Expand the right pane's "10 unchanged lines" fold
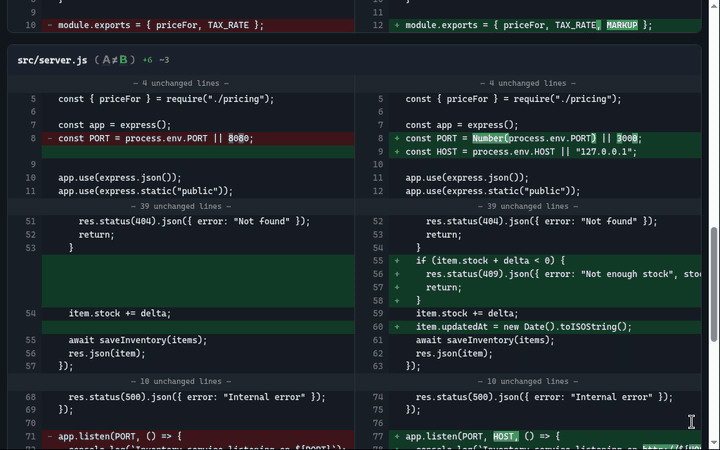This screenshot has width=720, height=450. pyautogui.click(x=528, y=381)
